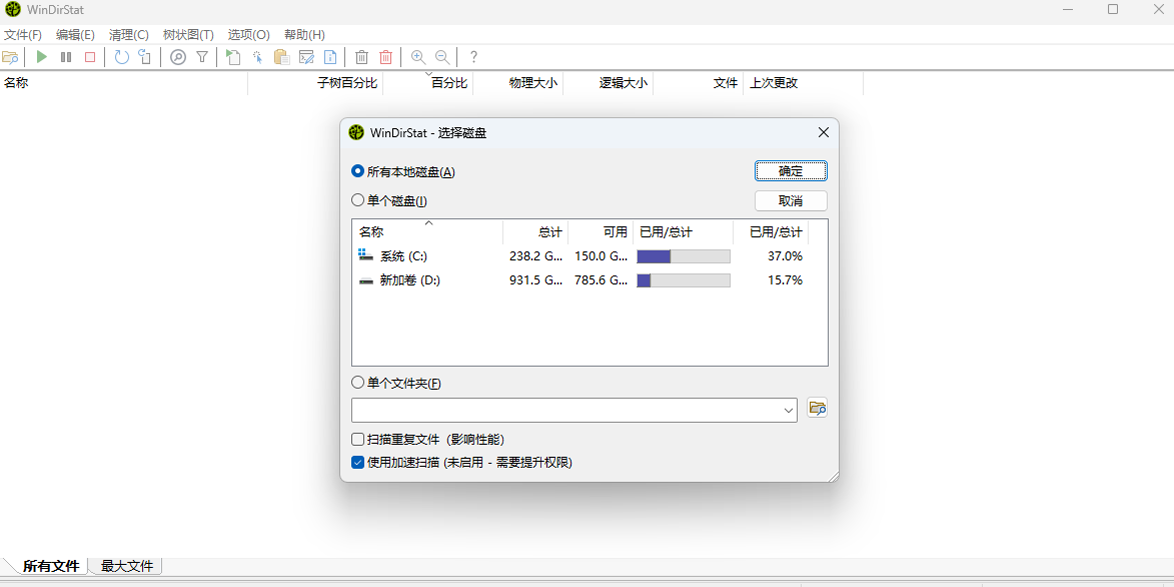1174x587 pixels.
Task: Click the green resume scan play icon
Action: pyautogui.click(x=42, y=57)
